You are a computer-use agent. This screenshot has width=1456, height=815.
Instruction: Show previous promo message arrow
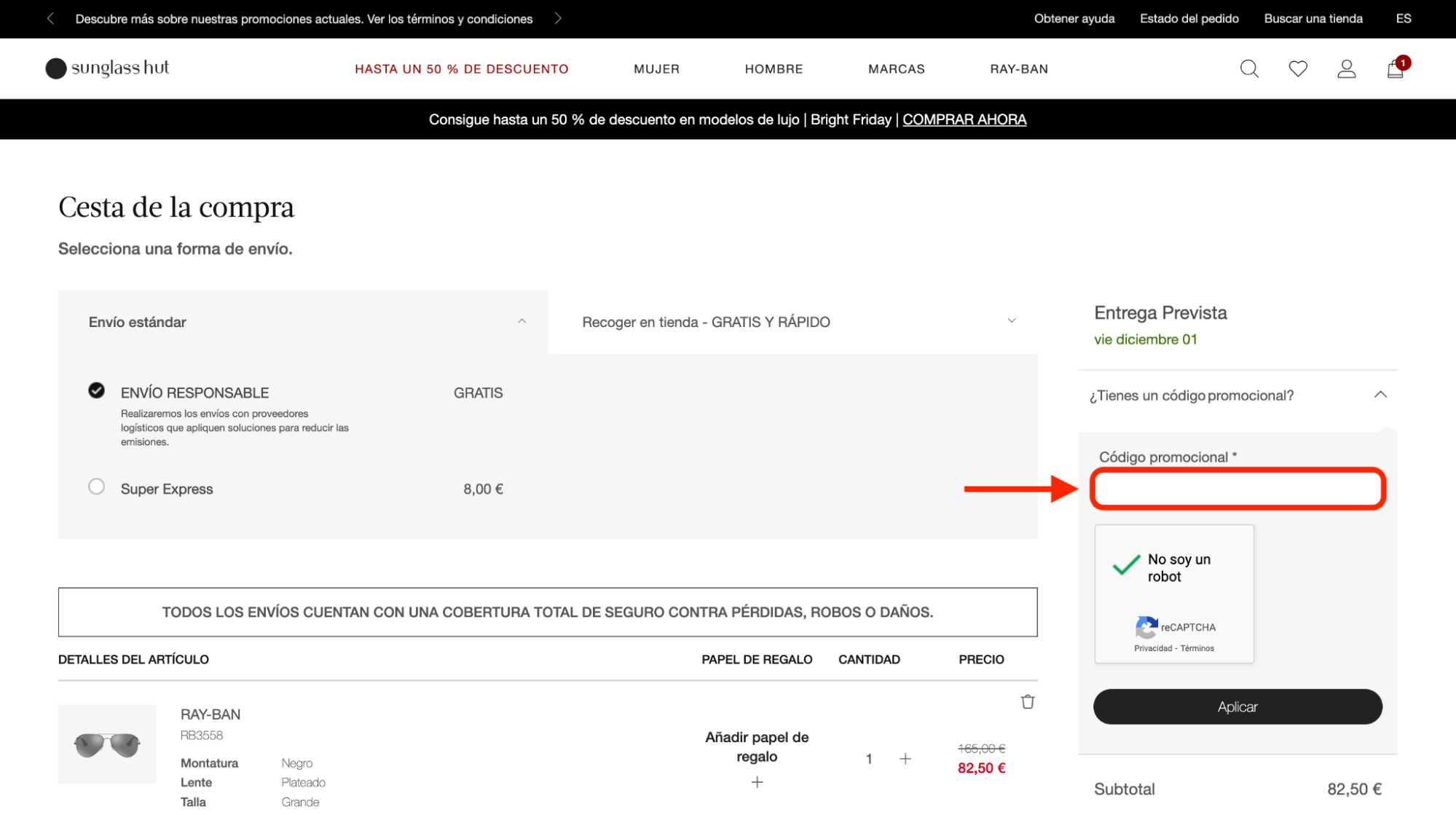50,18
